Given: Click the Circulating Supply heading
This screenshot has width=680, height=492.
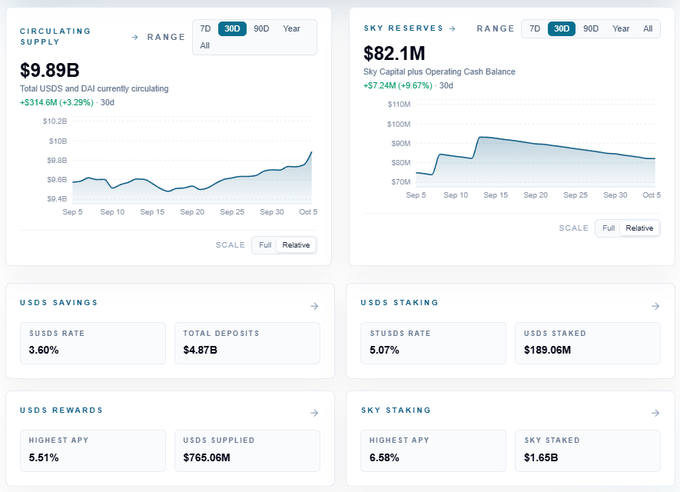Looking at the screenshot, I should click(x=55, y=36).
